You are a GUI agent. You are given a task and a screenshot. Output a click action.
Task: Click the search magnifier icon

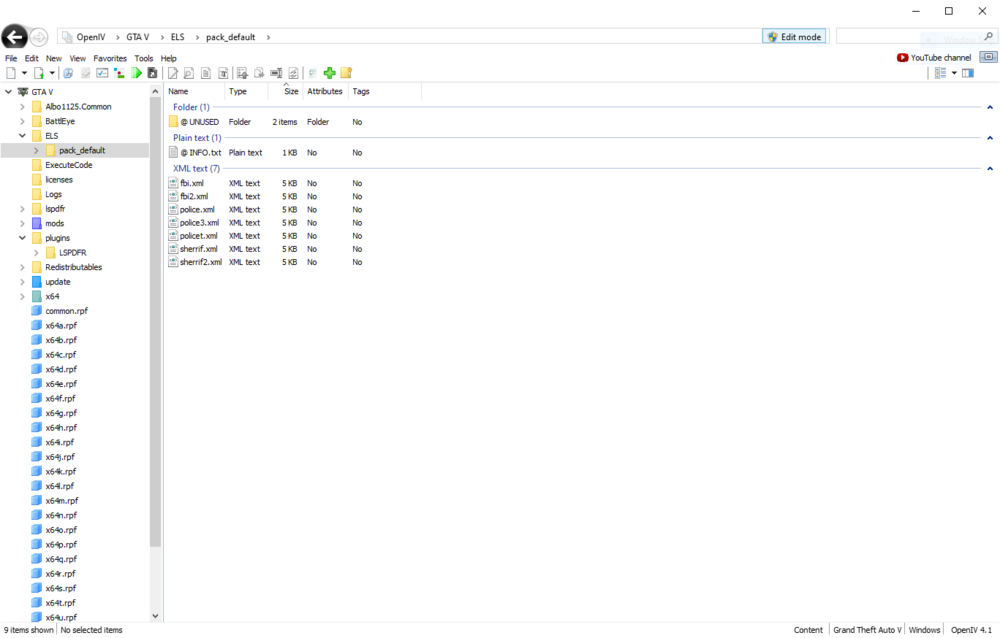click(x=988, y=36)
